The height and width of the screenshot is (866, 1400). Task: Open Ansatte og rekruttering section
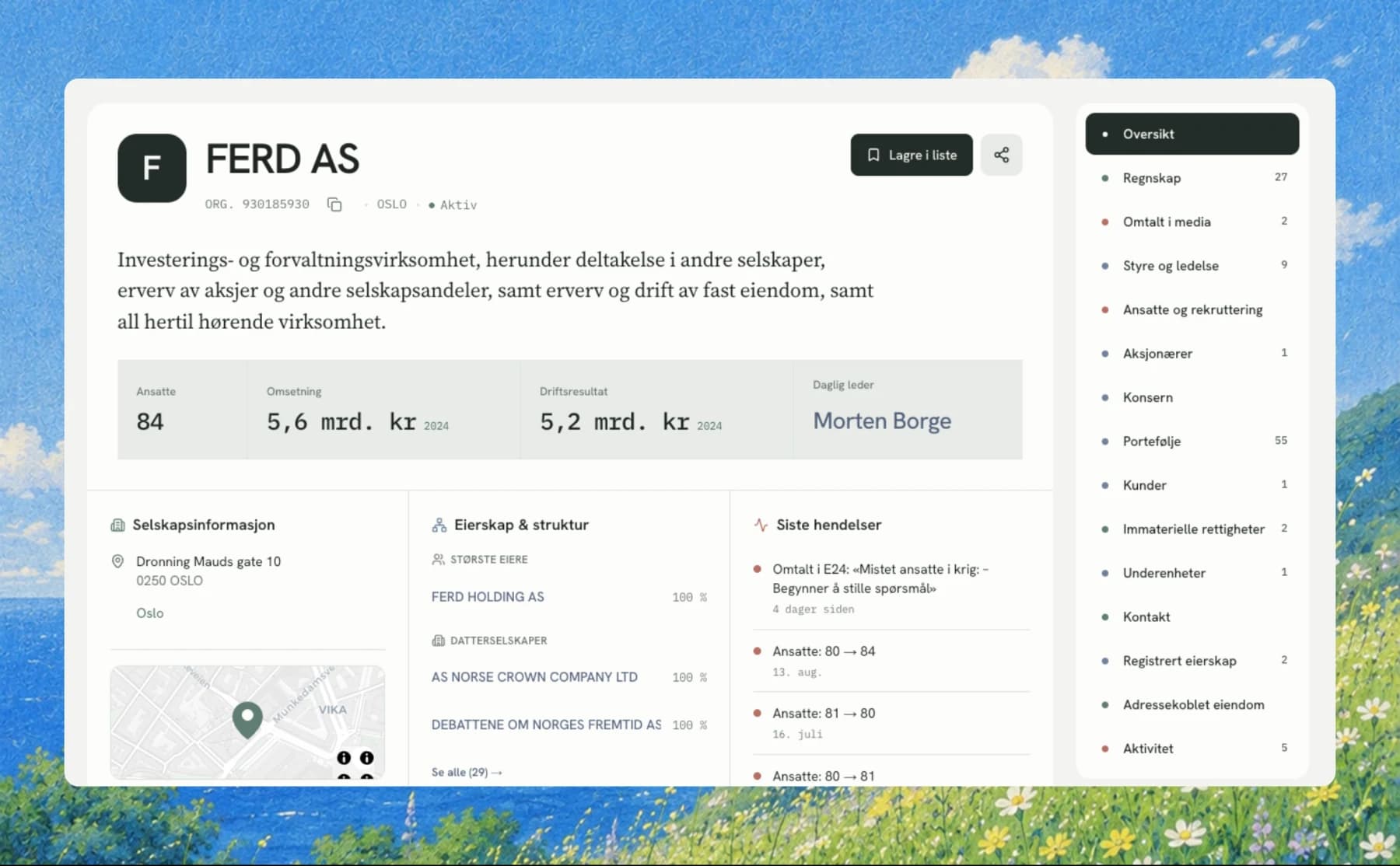coord(1192,309)
